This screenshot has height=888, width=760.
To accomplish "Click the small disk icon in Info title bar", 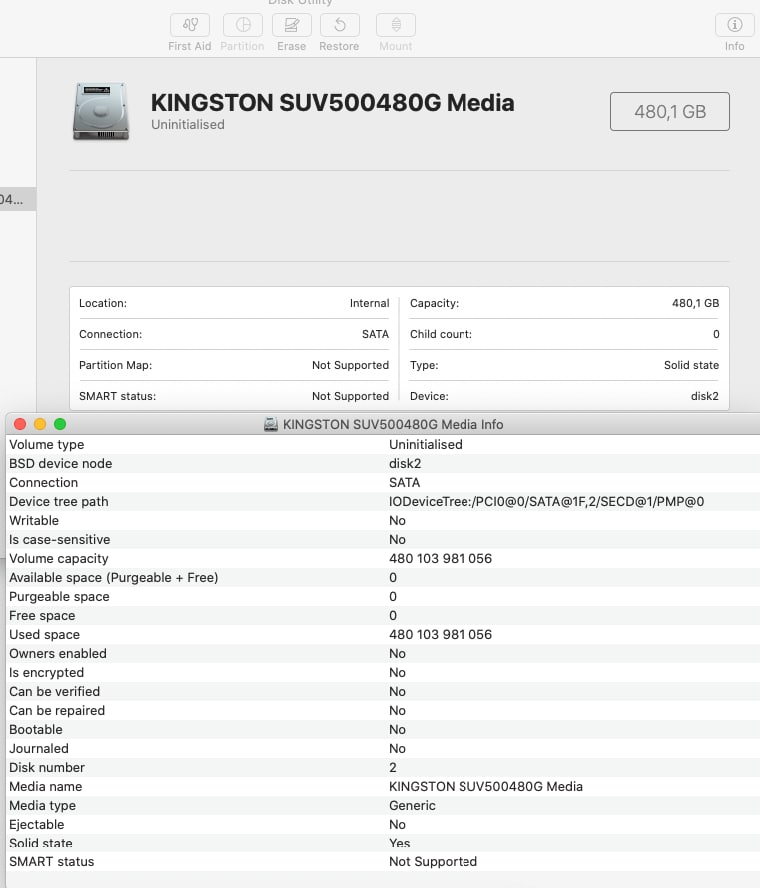I will coord(271,424).
